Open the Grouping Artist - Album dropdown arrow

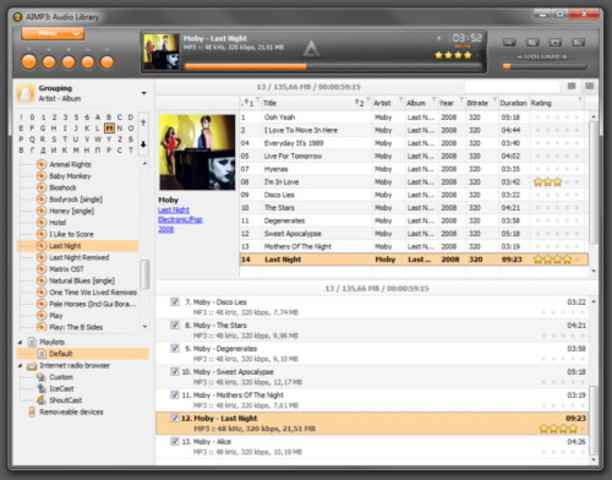144,93
